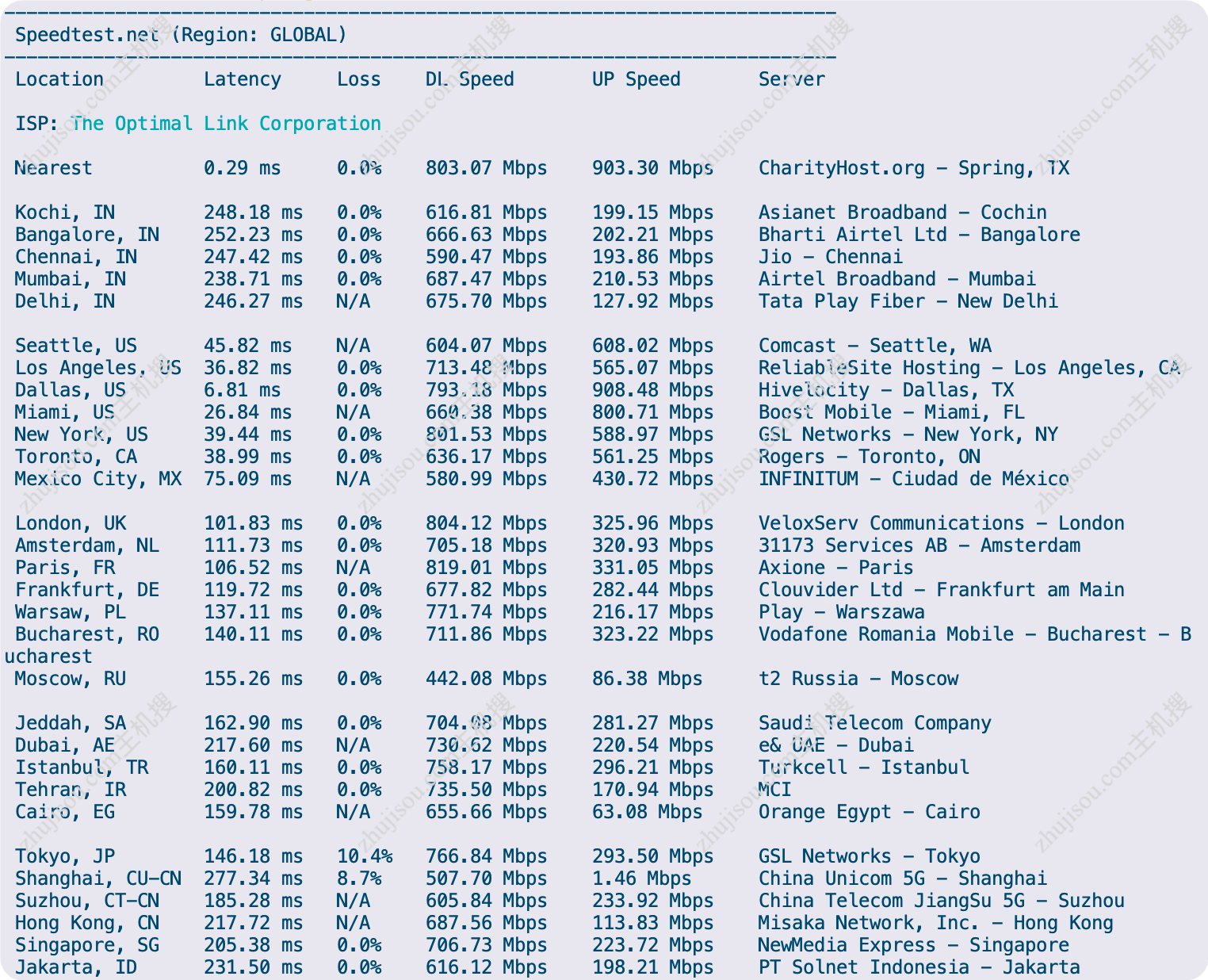This screenshot has height=980, width=1208.
Task: Click download speed '687.47 Mbps' for Mumbai
Action: coord(487,279)
